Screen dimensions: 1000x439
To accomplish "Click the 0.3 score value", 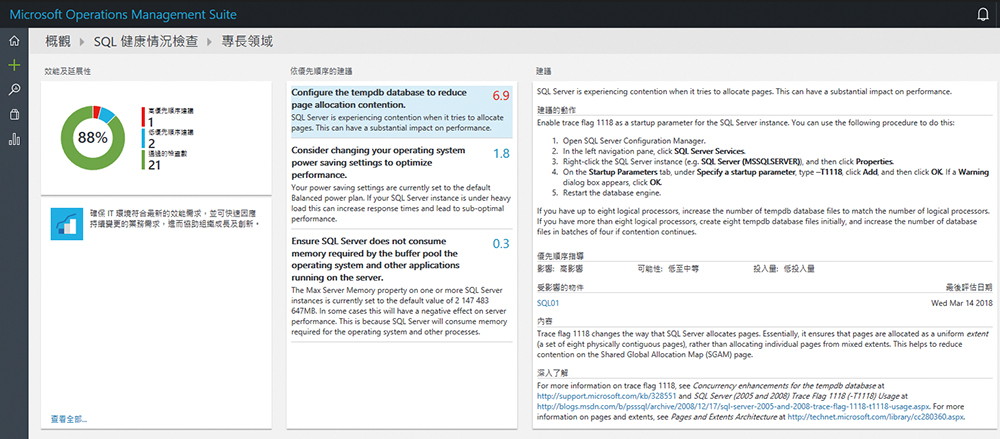I will point(501,244).
